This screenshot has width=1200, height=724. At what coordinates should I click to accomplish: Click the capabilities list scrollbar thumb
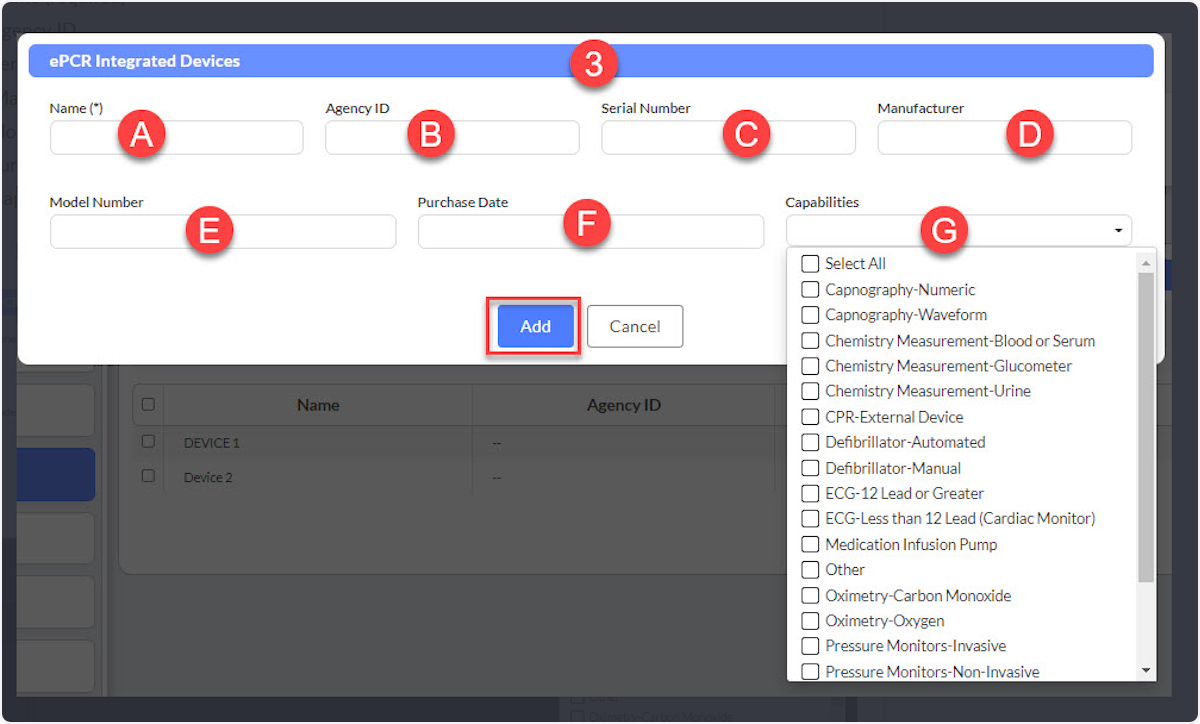(x=1146, y=427)
